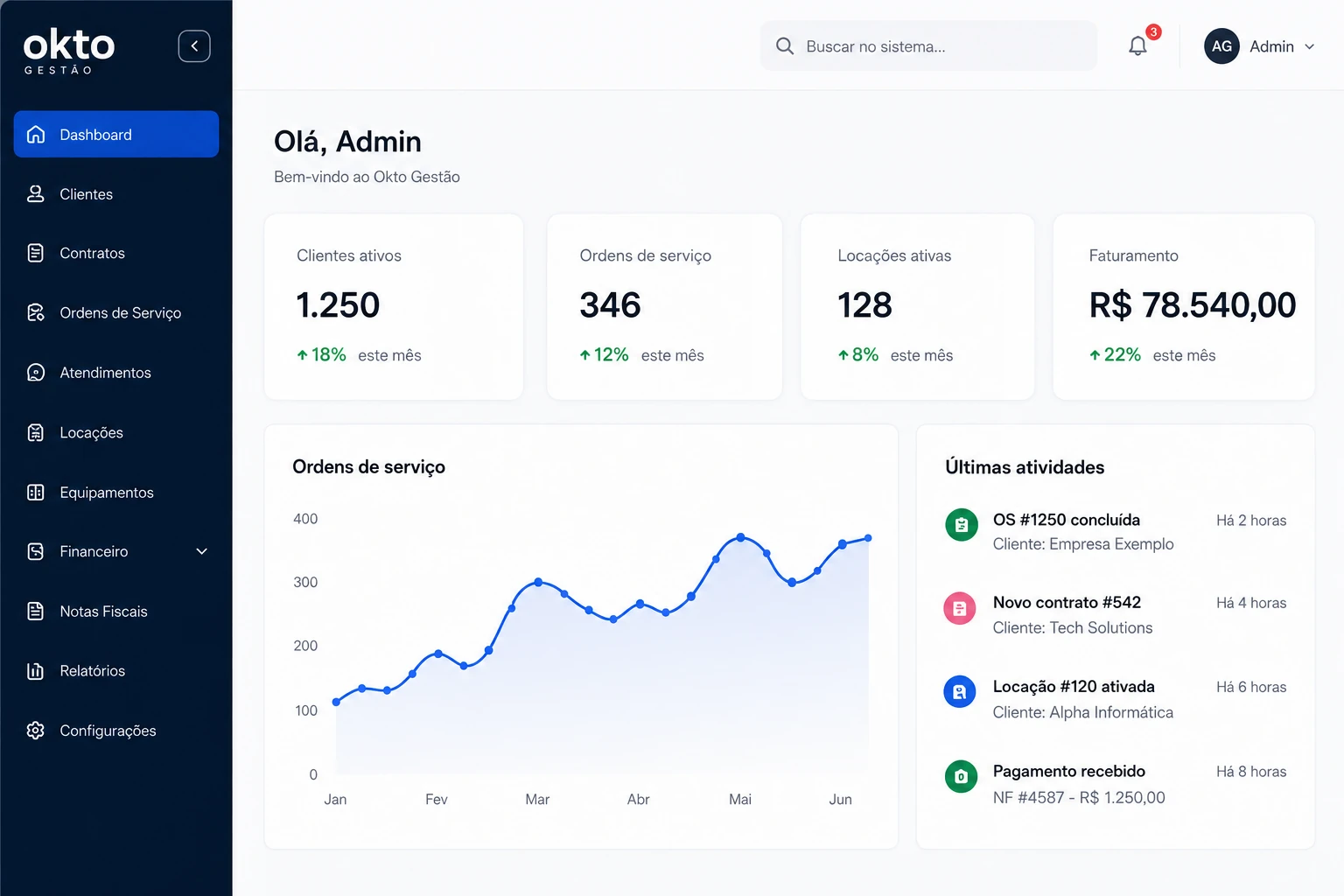Click the Atendimentos chat icon
Screen dimensions: 1344x896
[x=36, y=373]
